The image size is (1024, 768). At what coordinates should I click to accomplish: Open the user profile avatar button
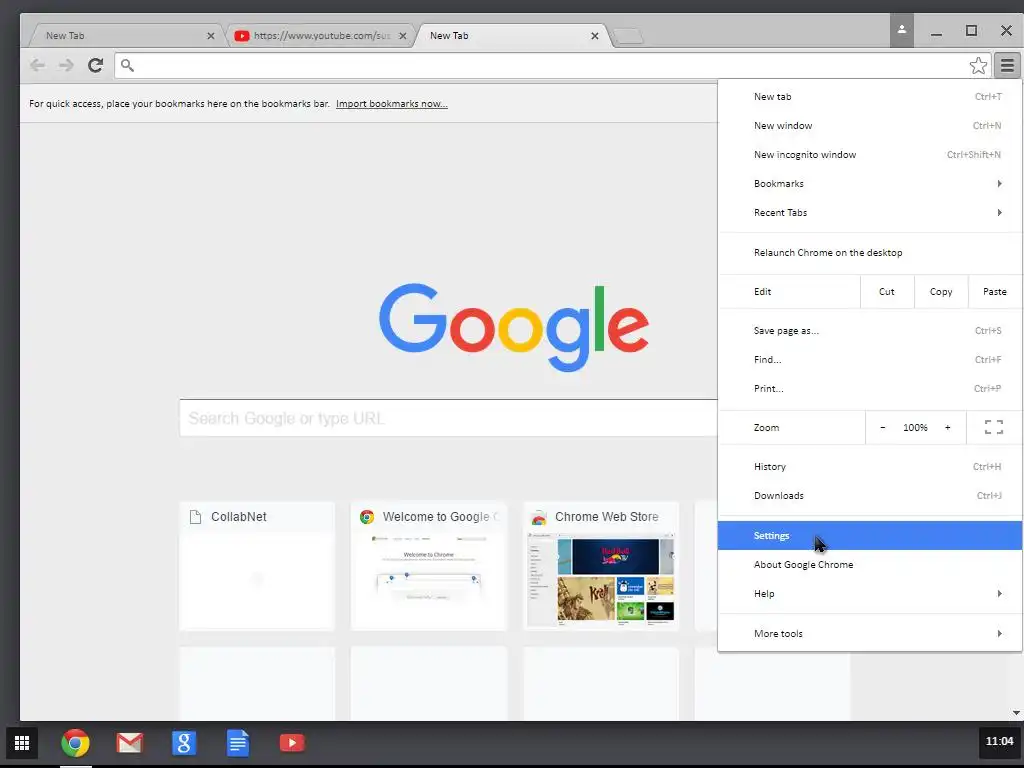pos(901,30)
